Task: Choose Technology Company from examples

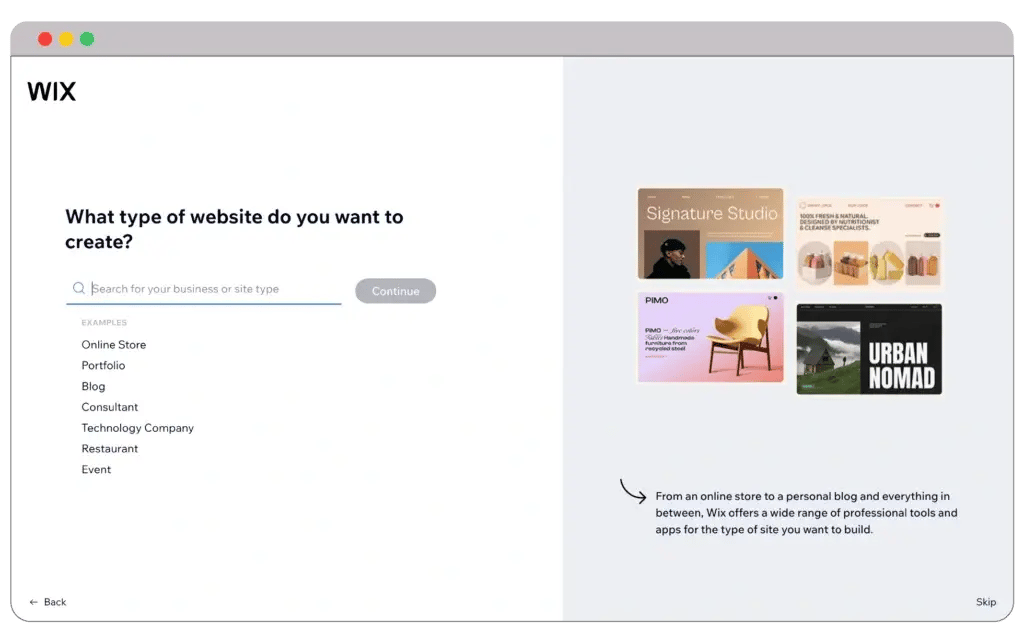Action: (138, 428)
